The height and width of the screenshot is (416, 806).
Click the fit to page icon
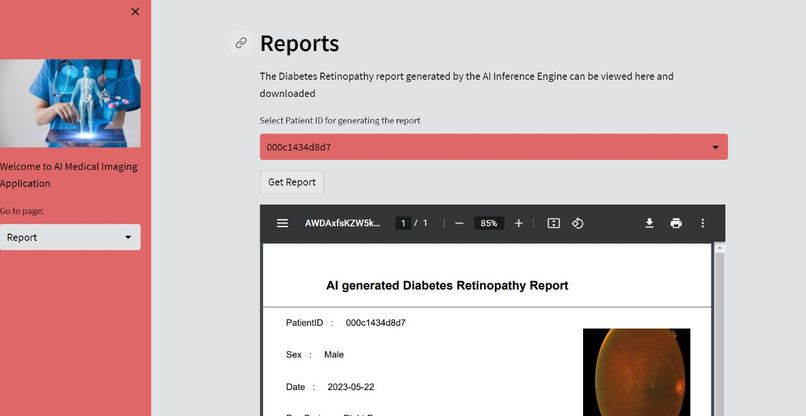click(554, 223)
